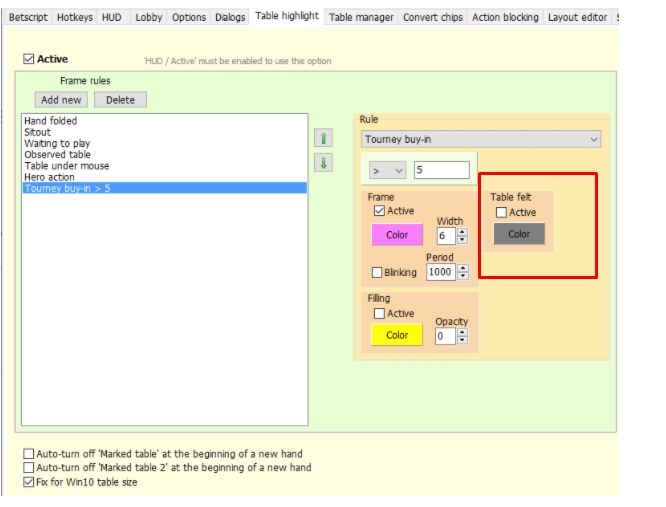Open the Tourney buy-in rule dropdown
This screenshot has width=666, height=507.
coord(481,139)
